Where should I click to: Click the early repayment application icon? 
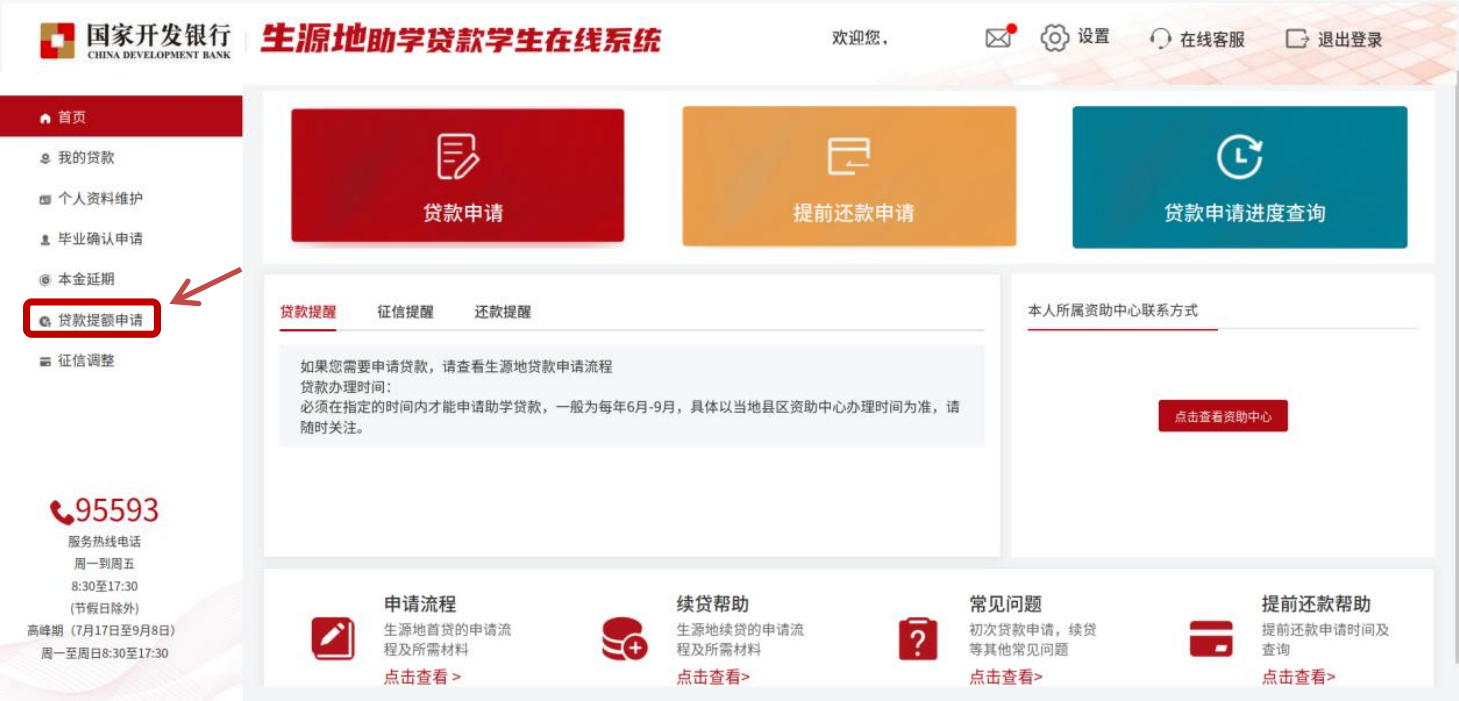click(x=849, y=157)
